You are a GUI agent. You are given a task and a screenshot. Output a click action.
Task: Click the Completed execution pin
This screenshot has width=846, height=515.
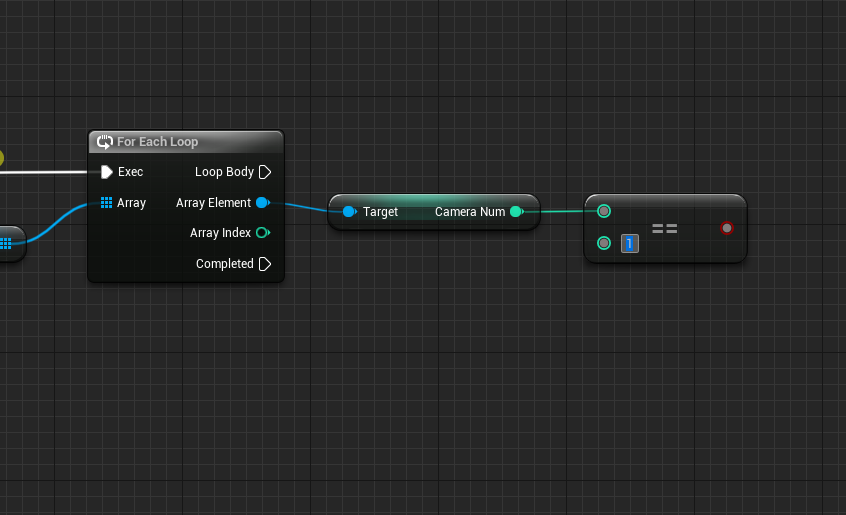pyautogui.click(x=265, y=264)
